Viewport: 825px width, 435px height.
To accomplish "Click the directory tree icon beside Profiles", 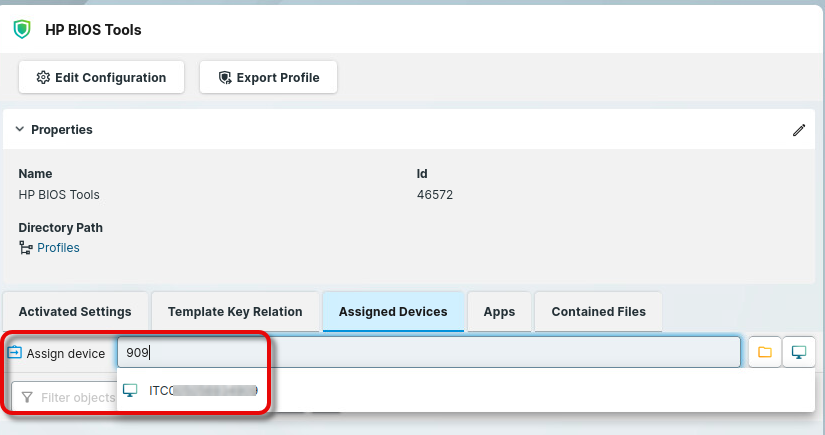I will [26, 248].
